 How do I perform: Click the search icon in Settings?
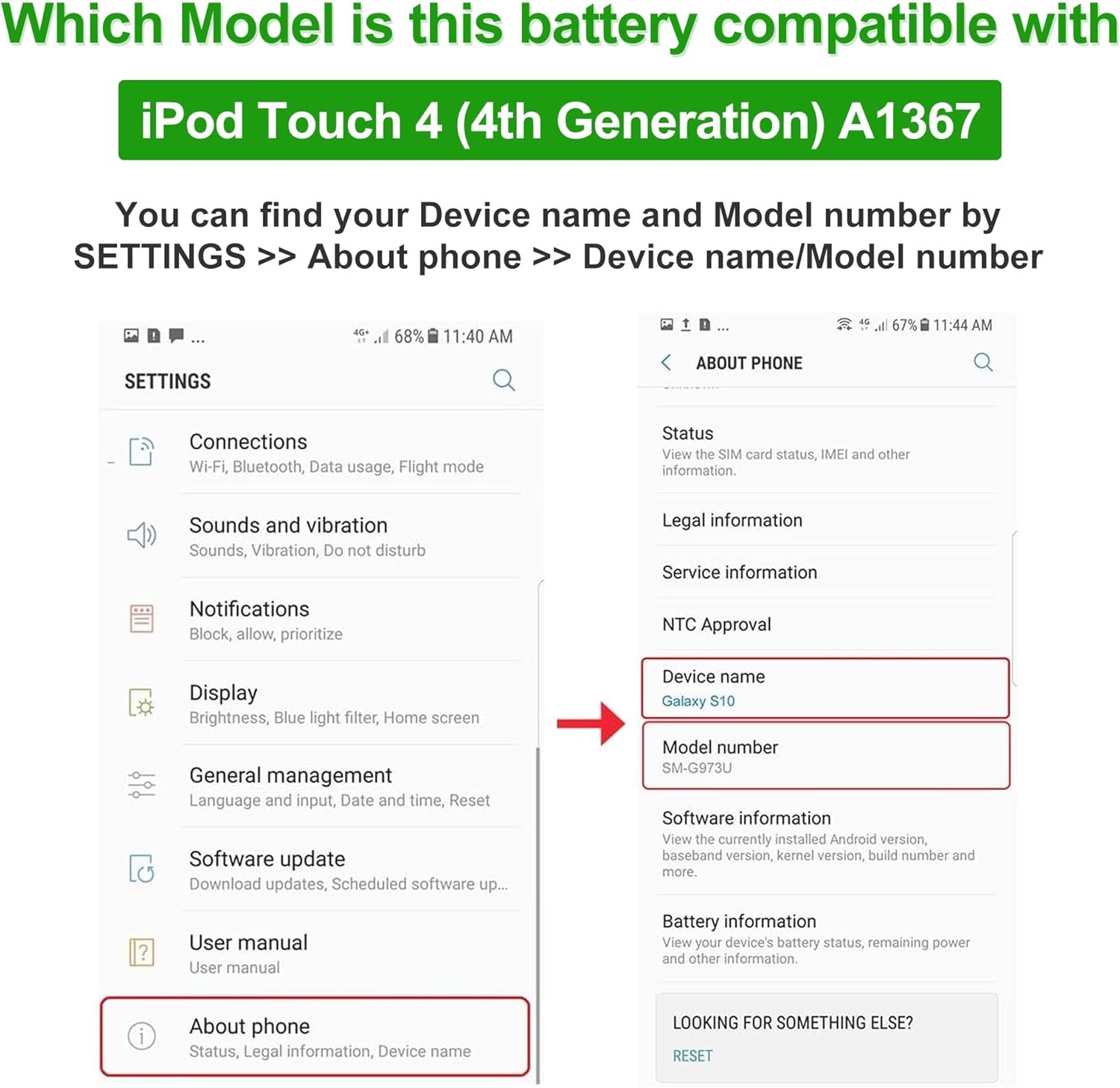[504, 380]
